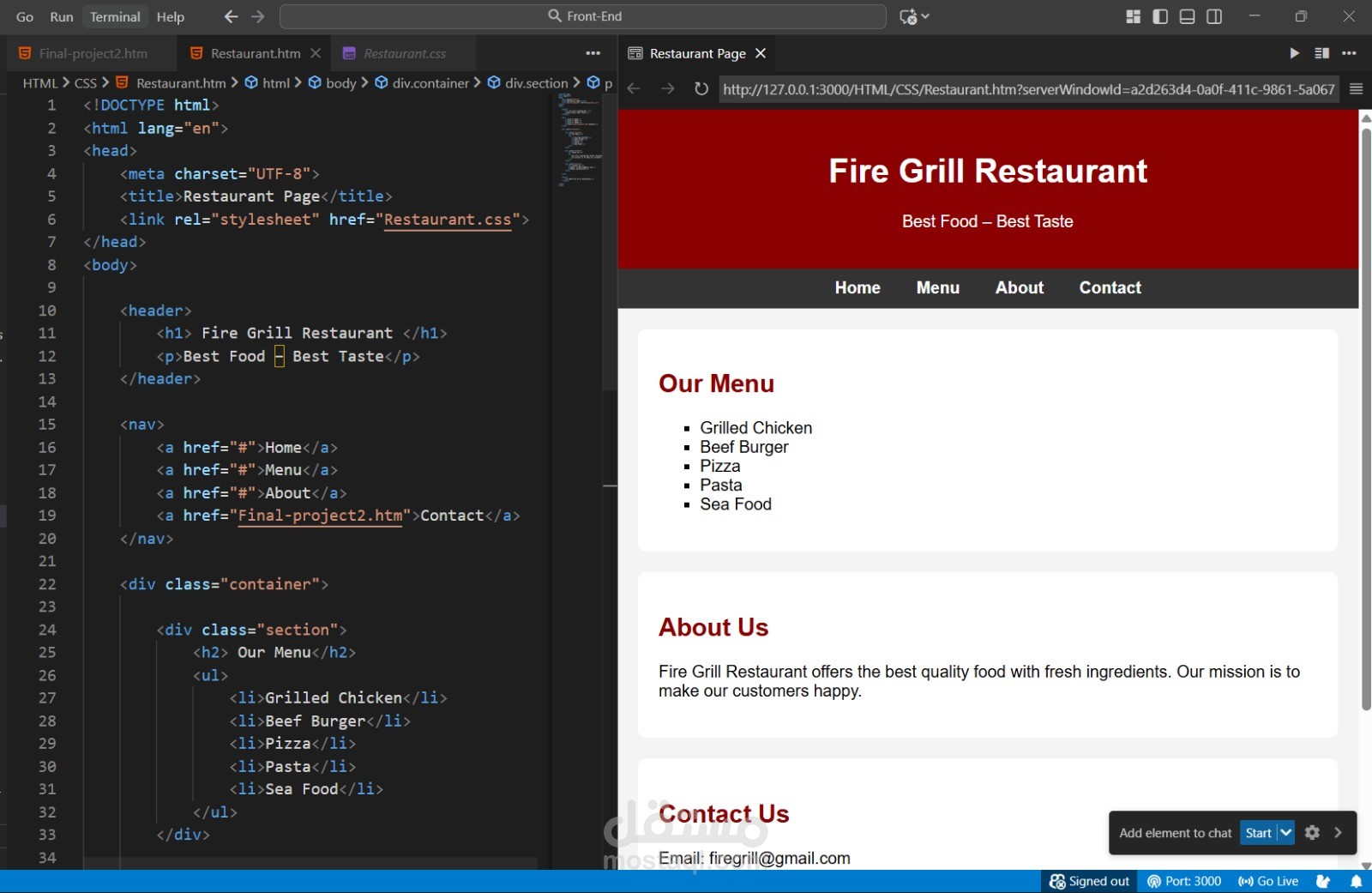The image size is (1372, 893).
Task: Click the Go Forward arrow in title bar
Action: (x=258, y=16)
